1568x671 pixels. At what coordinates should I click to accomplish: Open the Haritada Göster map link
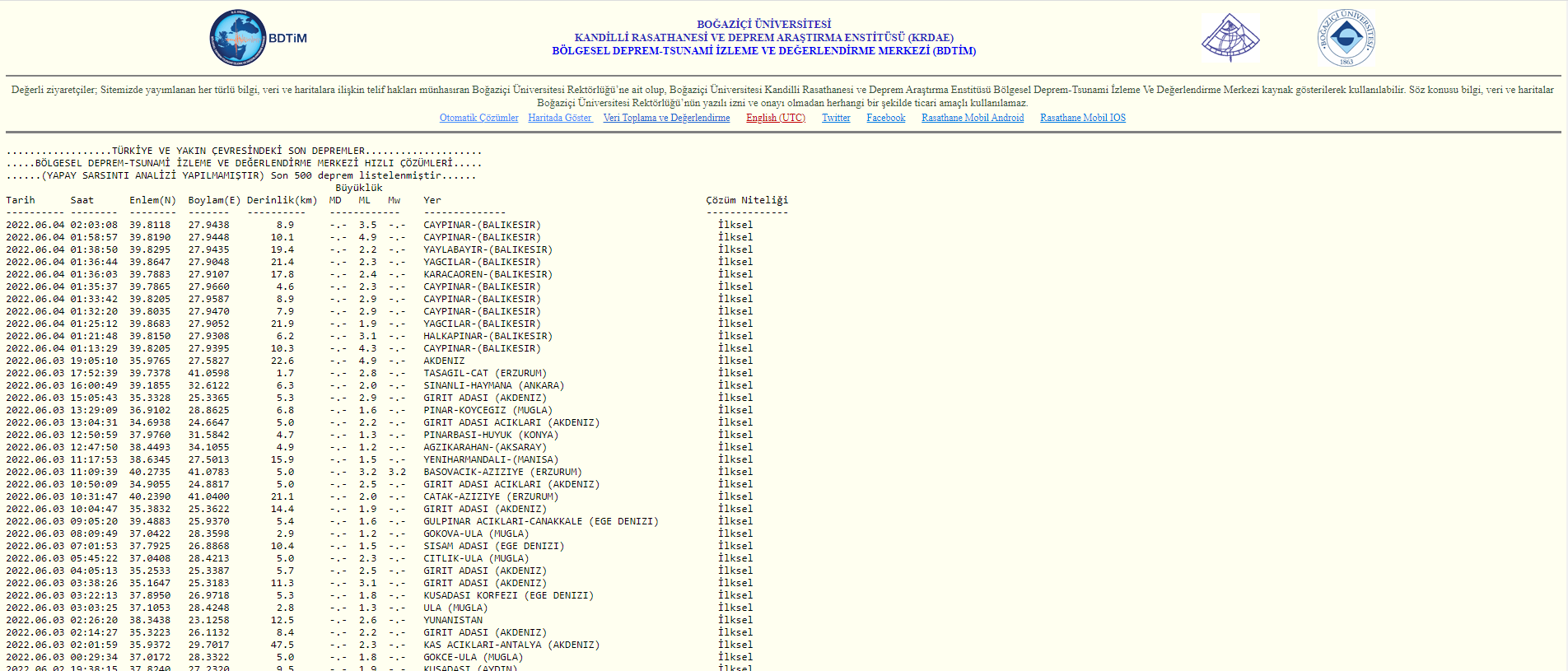click(560, 118)
